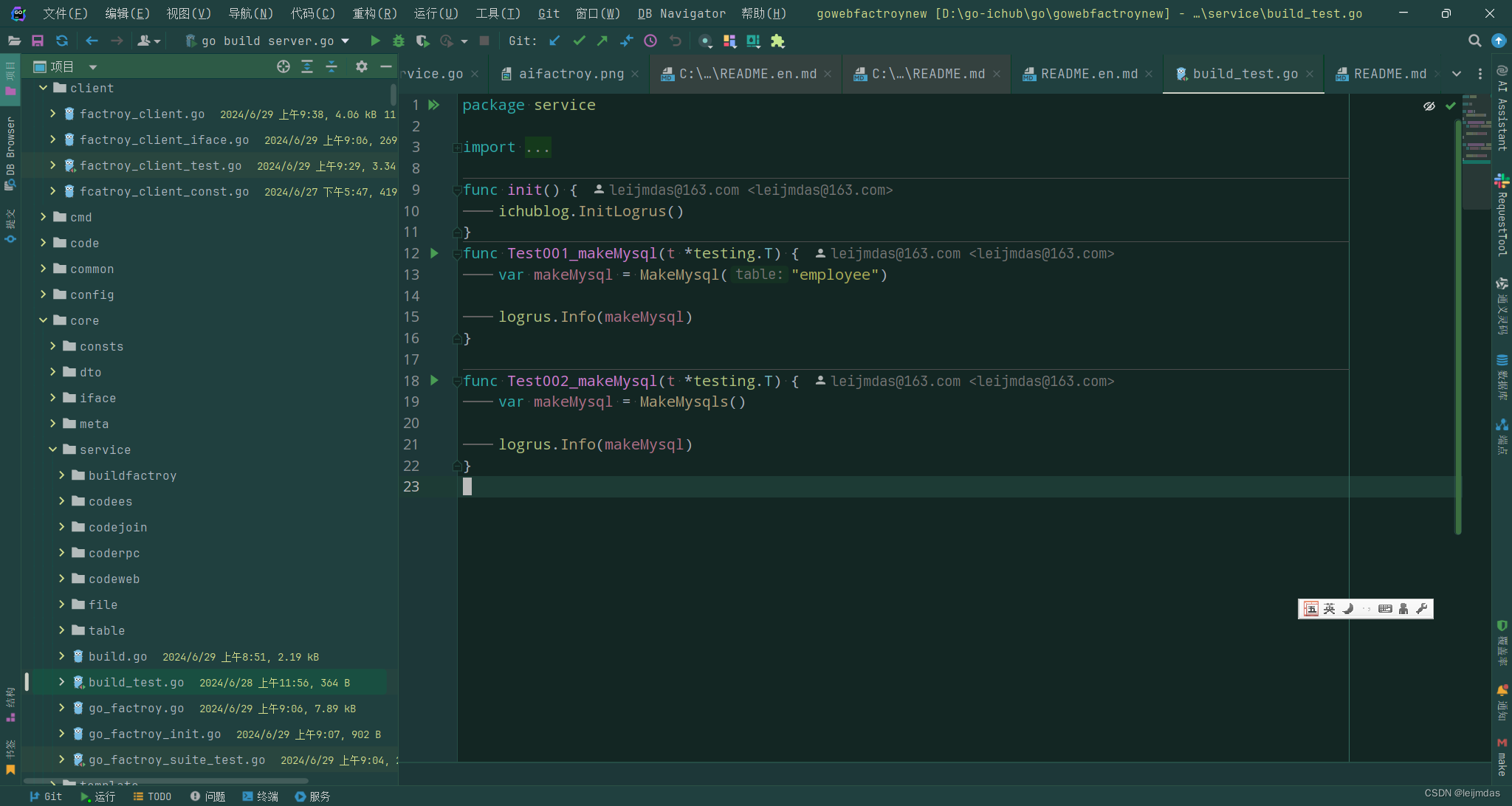Click the Debug bug icon
1512x806 pixels.
click(399, 41)
